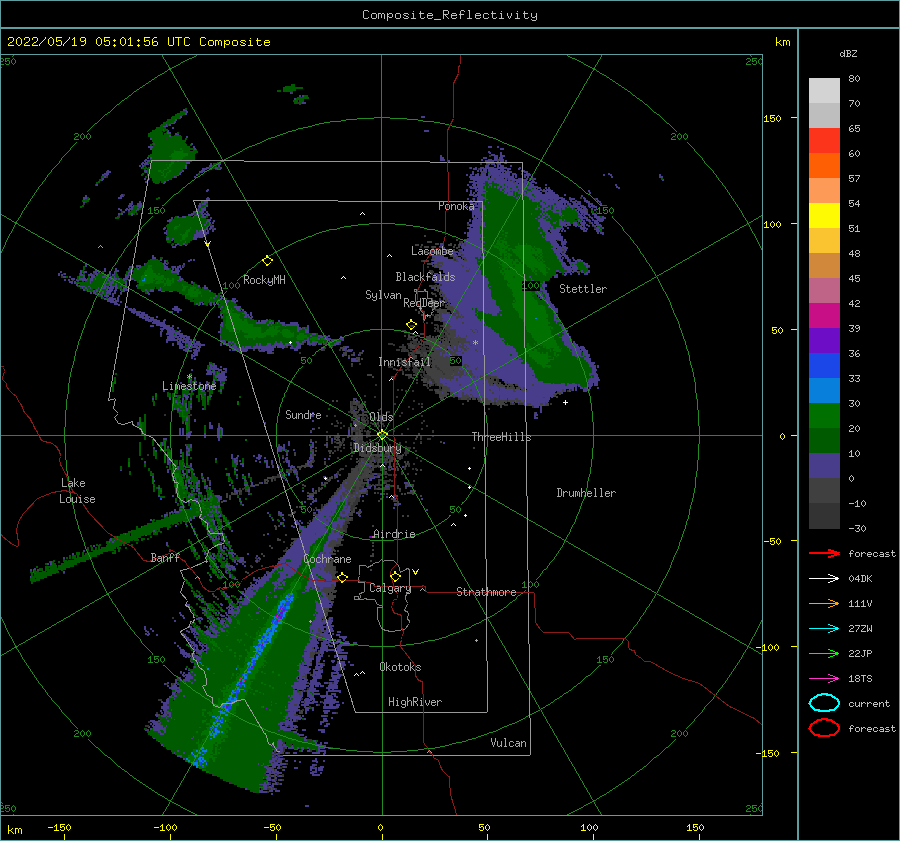Click the Limestone label
Image resolution: width=900 pixels, height=841 pixels.
tap(189, 386)
